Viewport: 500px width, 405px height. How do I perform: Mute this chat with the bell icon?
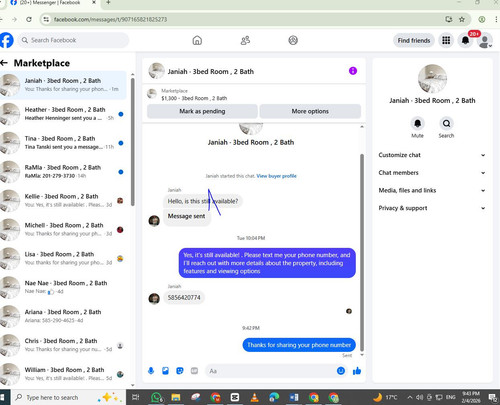point(417,123)
